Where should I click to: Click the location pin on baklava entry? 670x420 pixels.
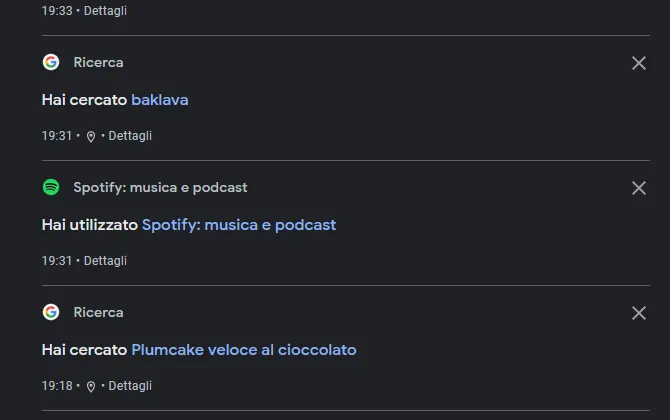[x=91, y=137]
